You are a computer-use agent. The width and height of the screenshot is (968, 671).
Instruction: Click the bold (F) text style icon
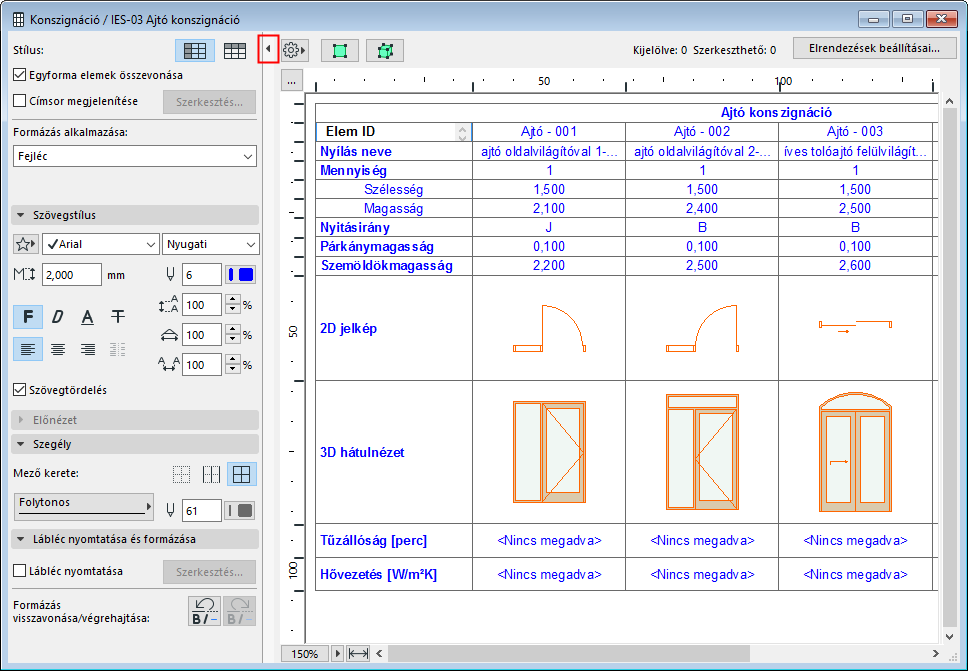coord(28,317)
